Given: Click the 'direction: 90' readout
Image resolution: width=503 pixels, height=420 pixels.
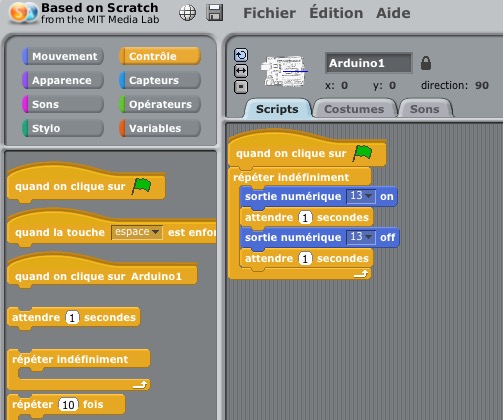Looking at the screenshot, I should 455,86.
